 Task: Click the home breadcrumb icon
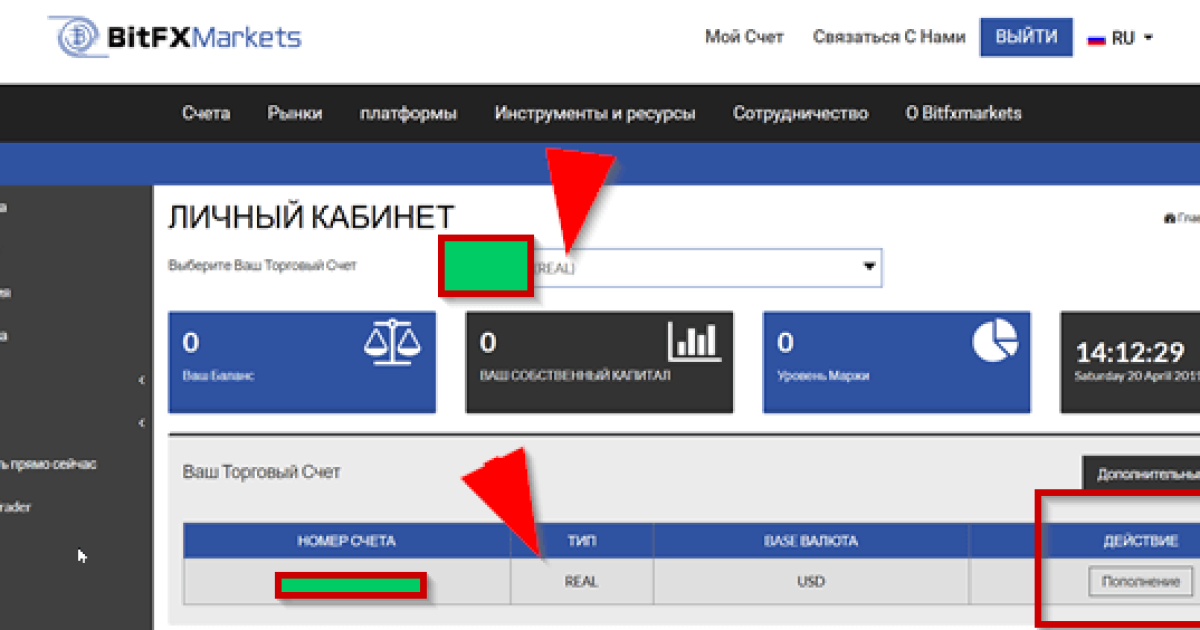1169,218
